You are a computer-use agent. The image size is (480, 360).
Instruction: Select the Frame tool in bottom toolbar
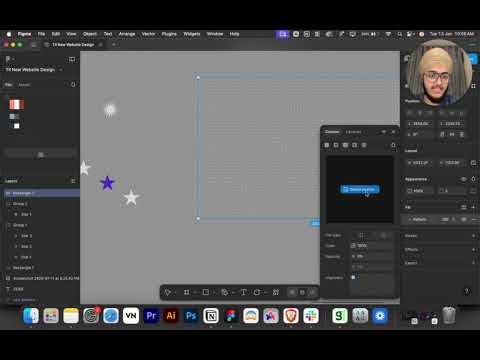click(x=187, y=292)
